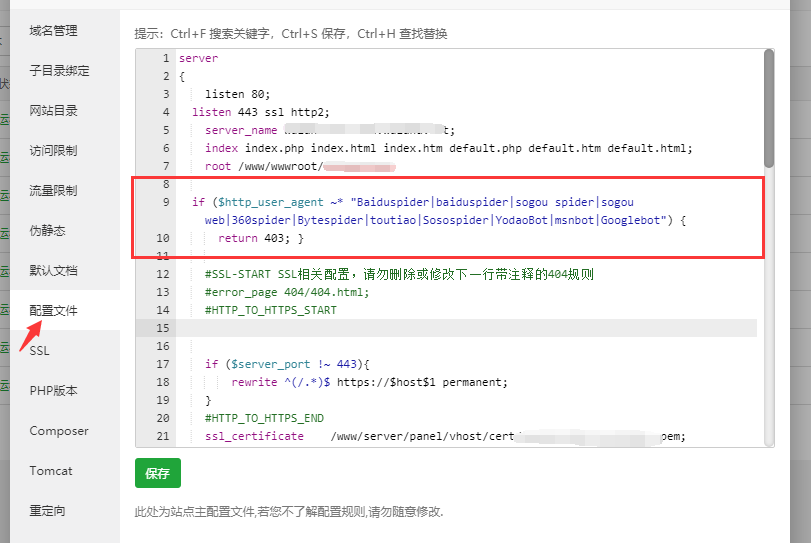Image resolution: width=811 pixels, height=543 pixels.
Task: Click the 'rewrite ^(/.*)$' code line
Action: tap(370, 382)
